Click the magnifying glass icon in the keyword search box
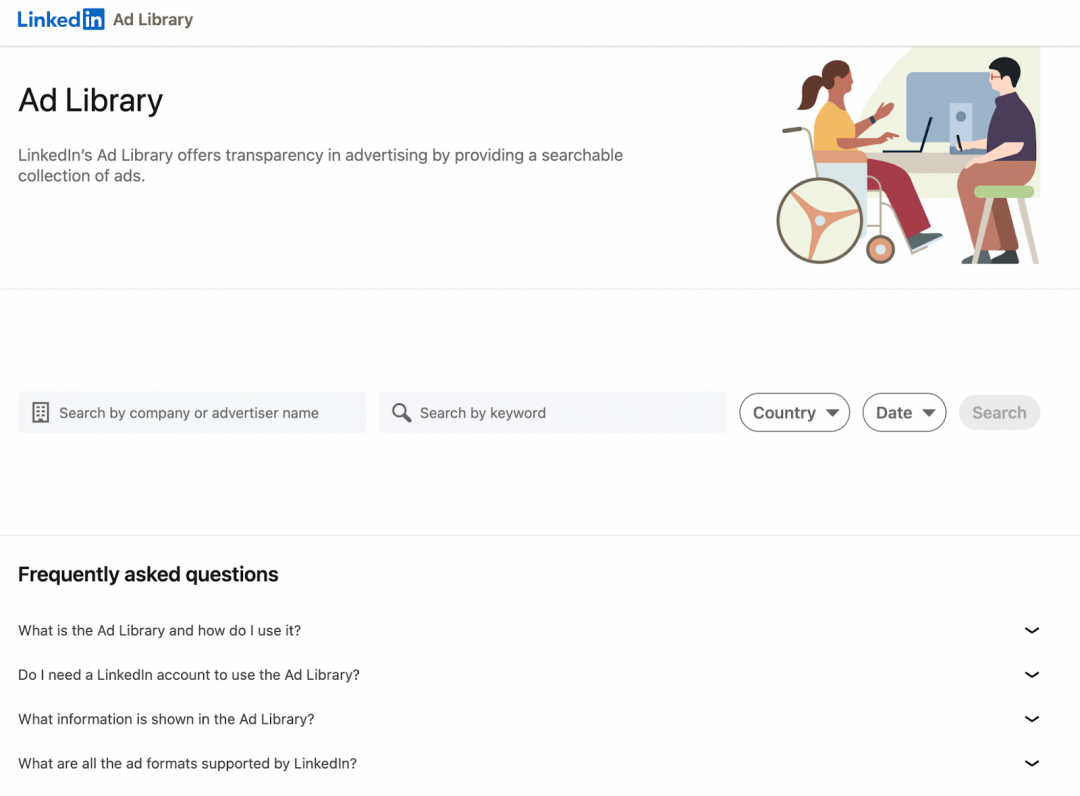Image resolution: width=1080 pixels, height=796 pixels. tap(402, 412)
